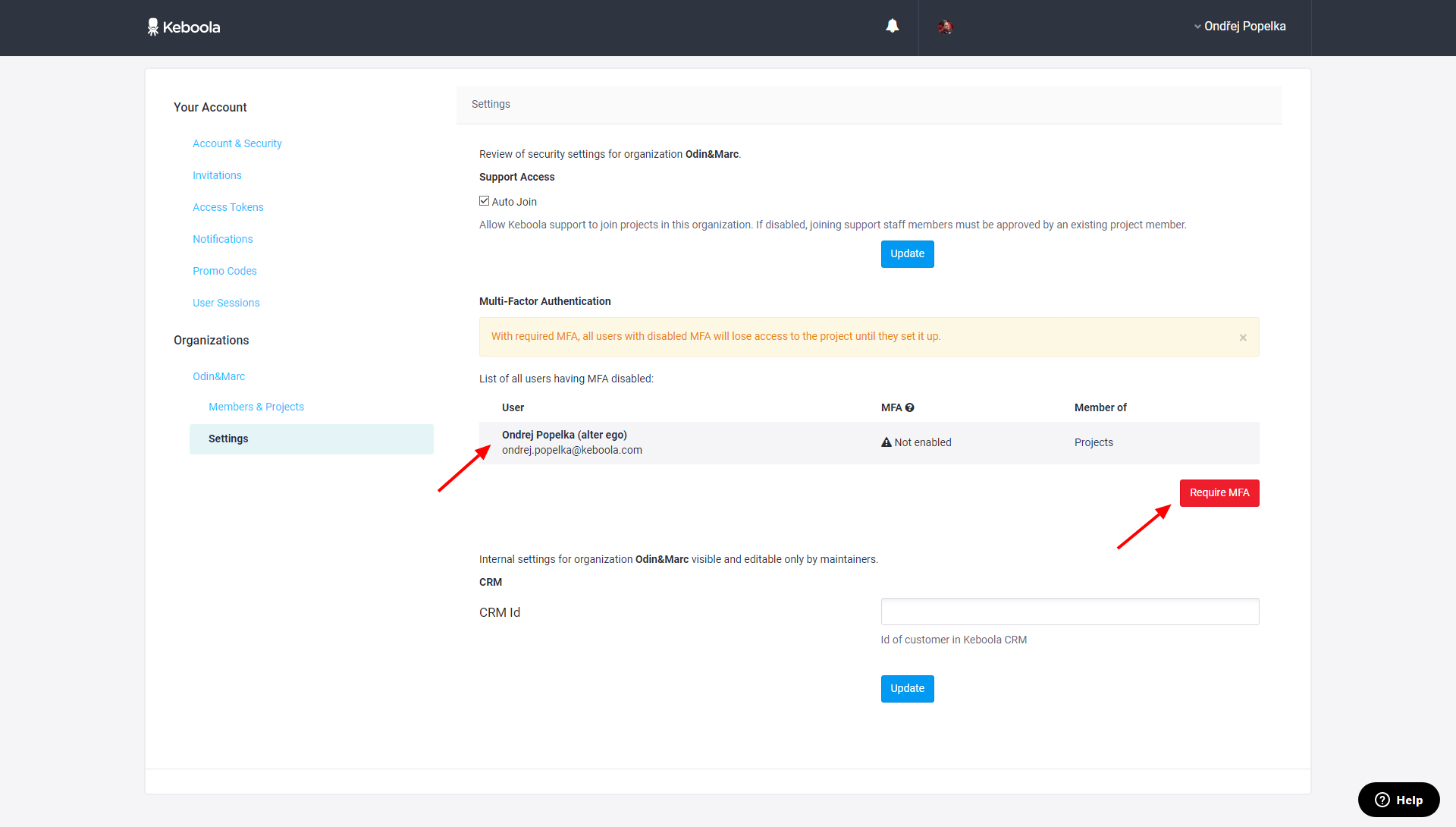This screenshot has height=827, width=1456.
Task: Select Settings in the sidebar
Action: coord(312,439)
